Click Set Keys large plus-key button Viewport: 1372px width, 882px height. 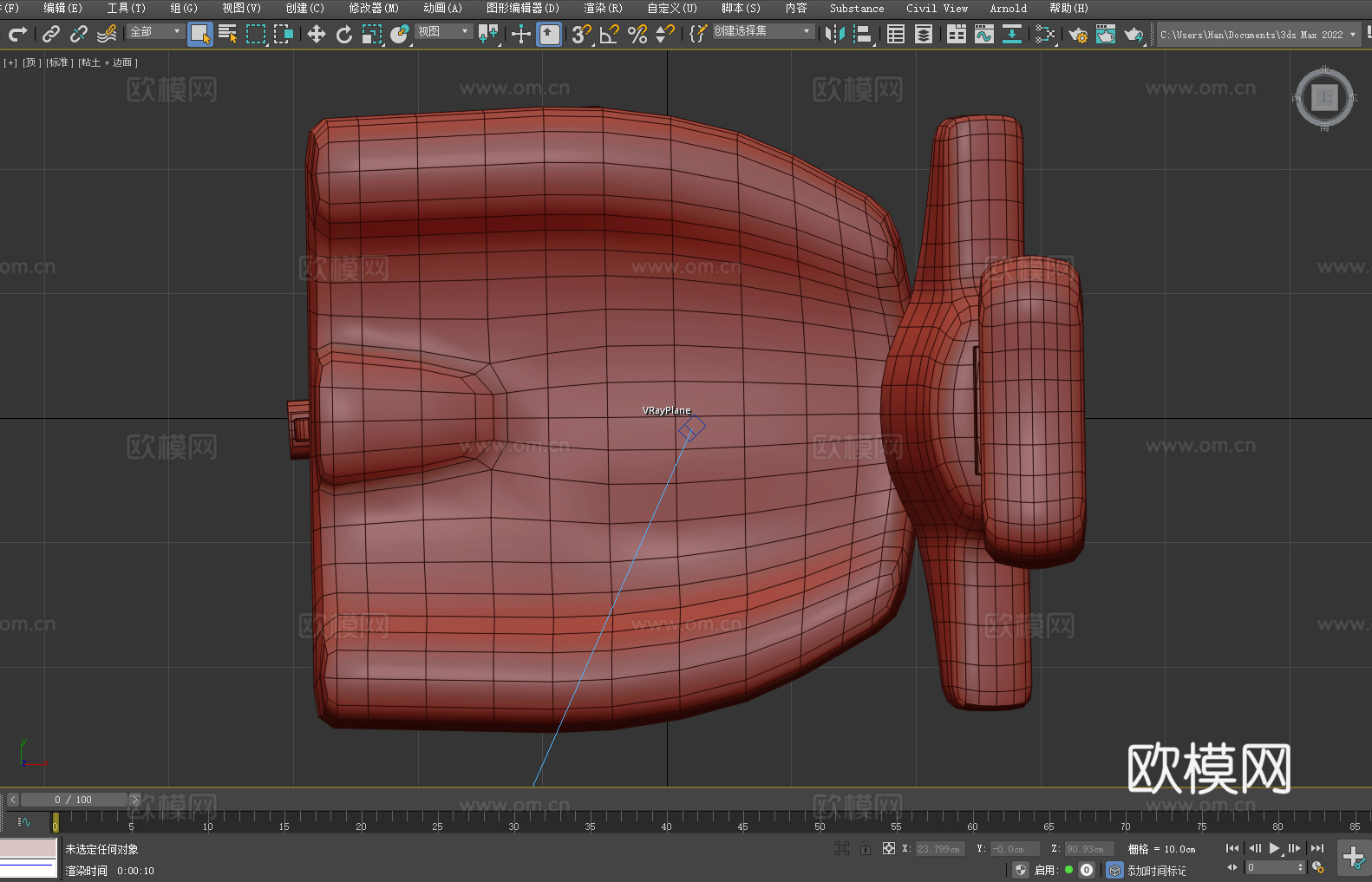[1353, 859]
